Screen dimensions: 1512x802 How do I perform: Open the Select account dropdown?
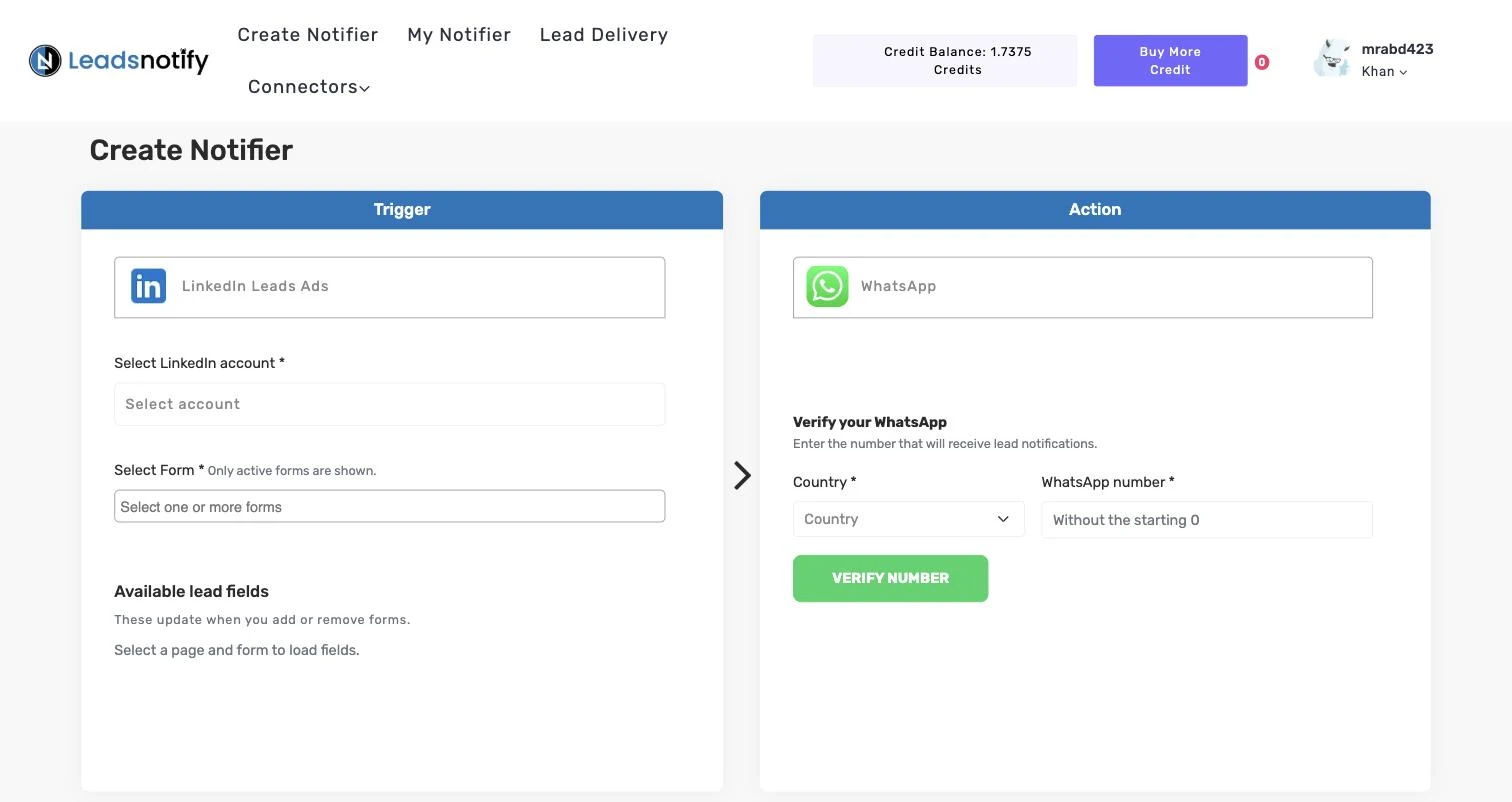pos(389,404)
